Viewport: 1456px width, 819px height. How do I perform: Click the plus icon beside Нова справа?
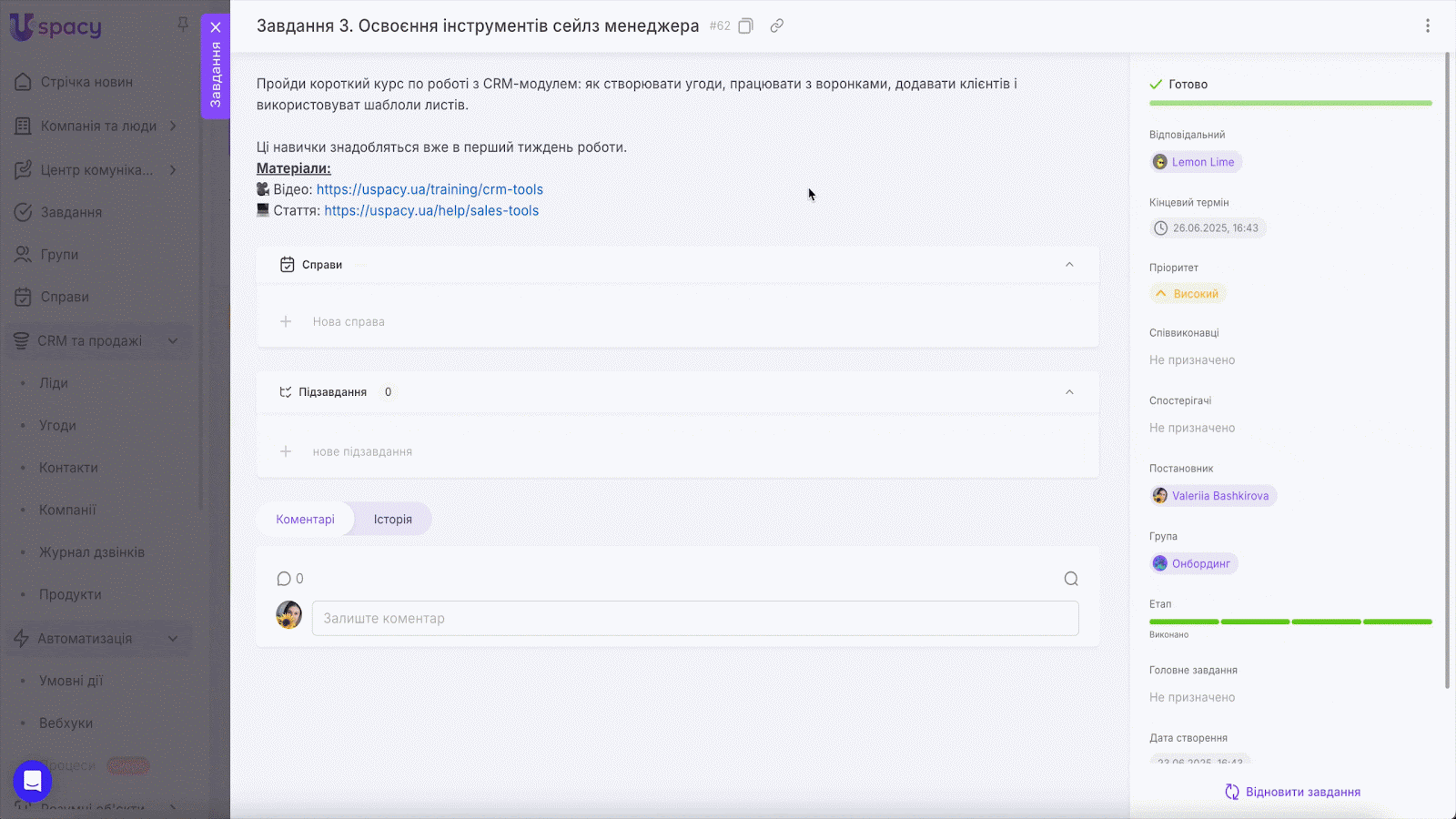tap(286, 321)
